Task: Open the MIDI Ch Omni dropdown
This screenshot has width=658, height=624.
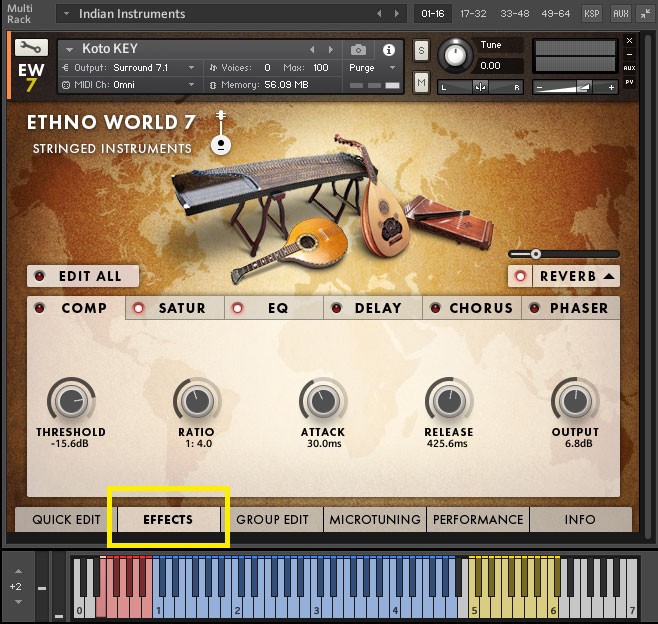Action: tap(191, 84)
